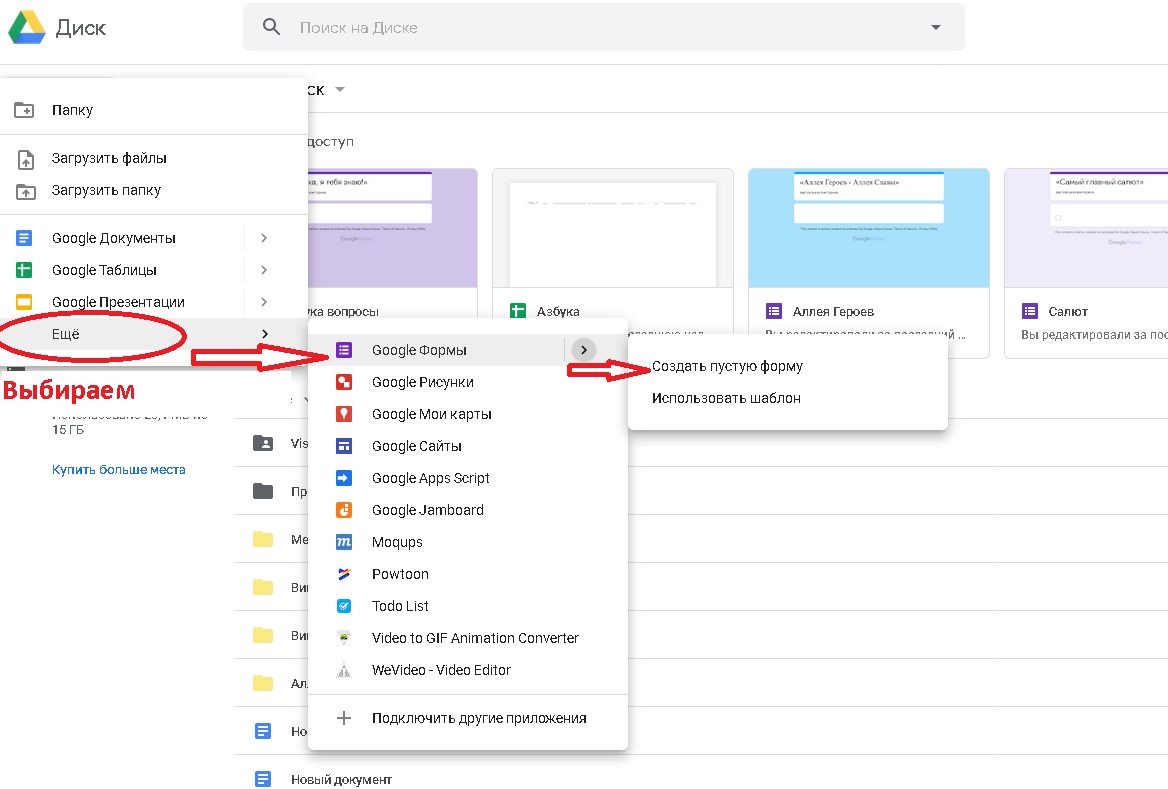Click the Google Apps Script arrow icon
This screenshot has height=789, width=1168.
pyautogui.click(x=343, y=478)
